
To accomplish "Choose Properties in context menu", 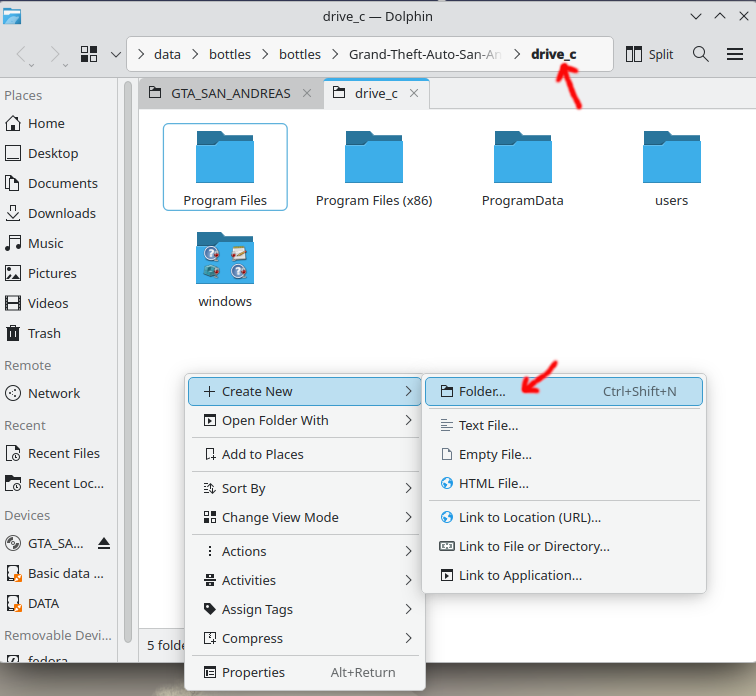I will click(x=305, y=672).
